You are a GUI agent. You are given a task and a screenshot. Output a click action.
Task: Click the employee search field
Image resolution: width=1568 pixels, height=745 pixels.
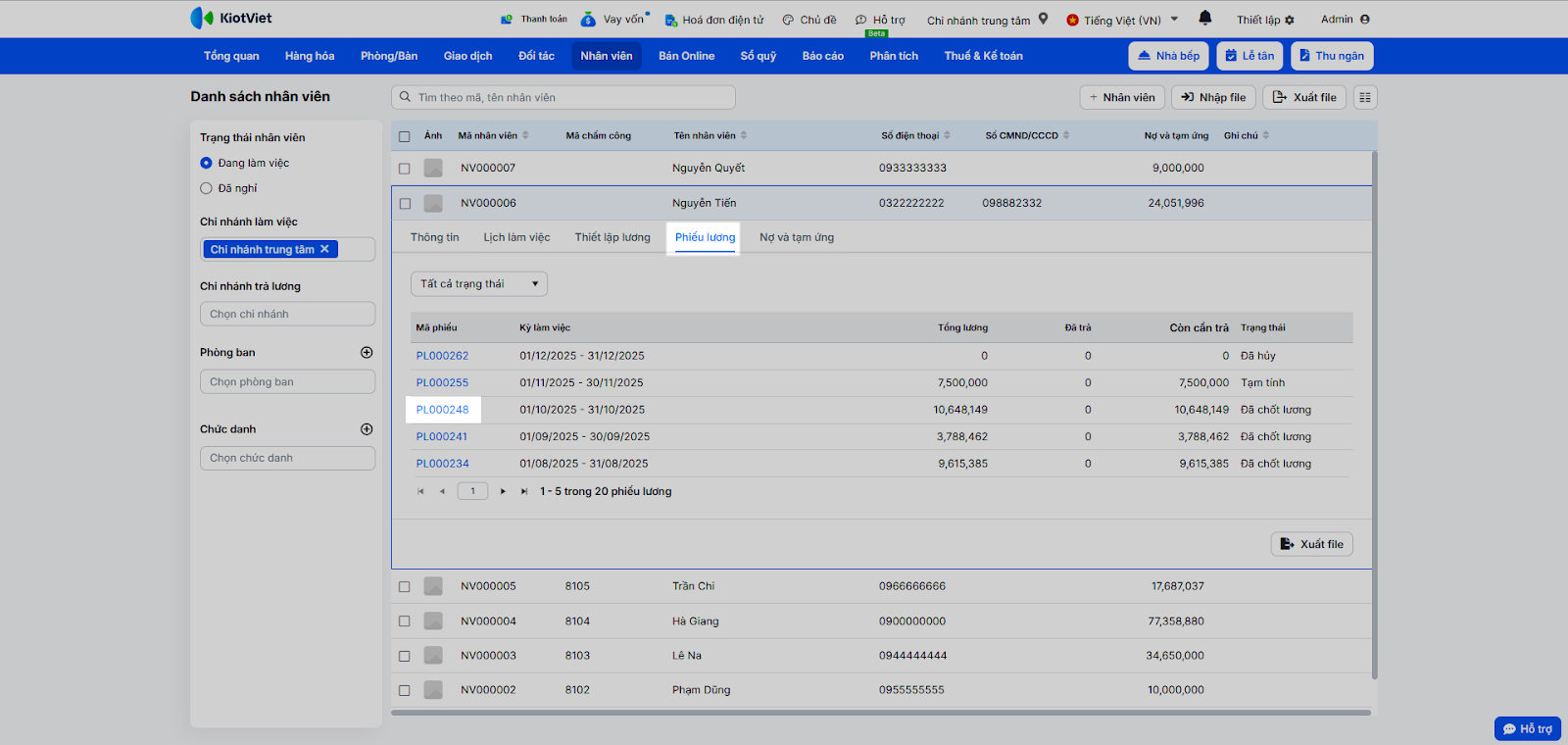pyautogui.click(x=563, y=97)
